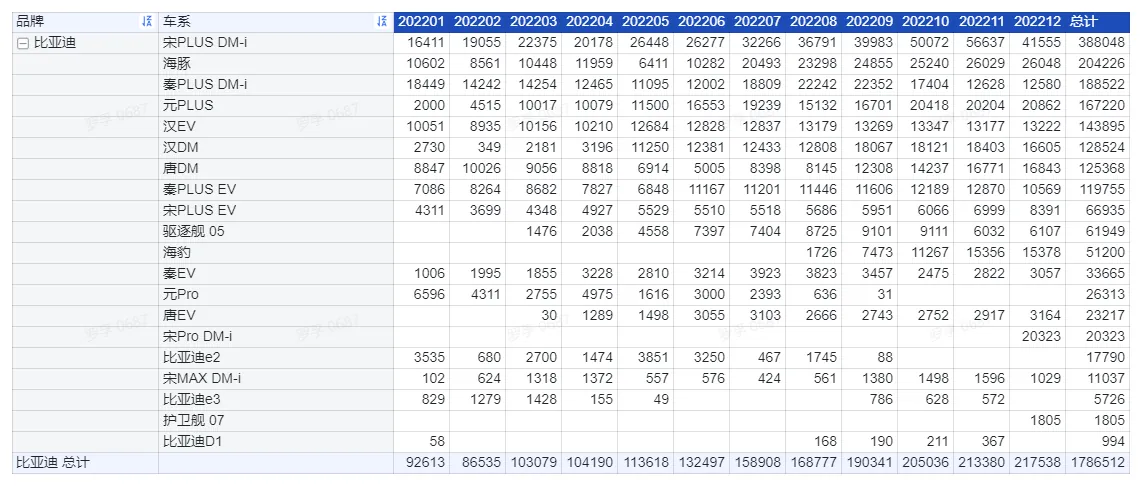Click total 994 for 比亚迪D1
The height and width of the screenshot is (486, 1142).
[1115, 442]
